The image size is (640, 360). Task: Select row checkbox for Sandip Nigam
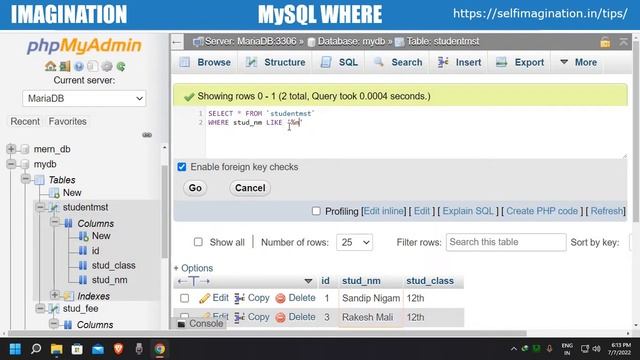(x=184, y=298)
